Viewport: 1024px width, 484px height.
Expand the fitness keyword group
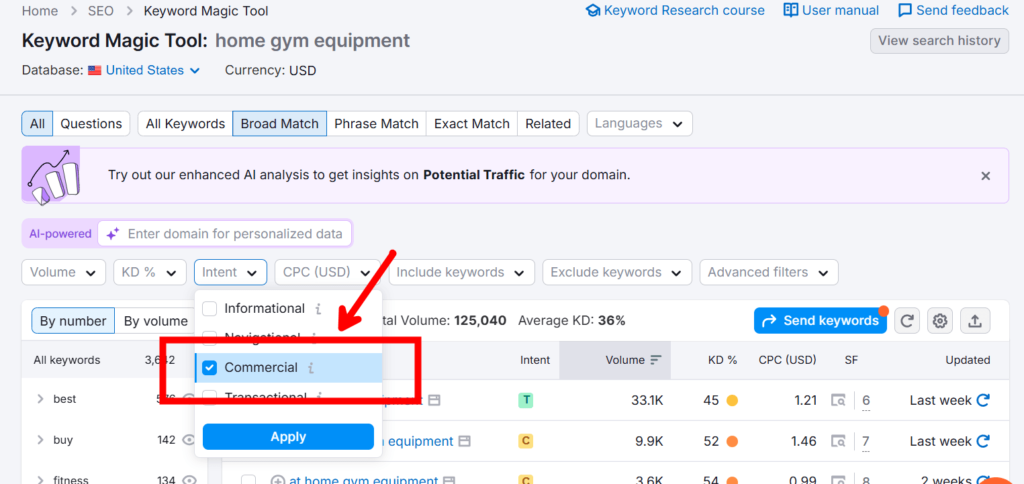pyautogui.click(x=40, y=480)
